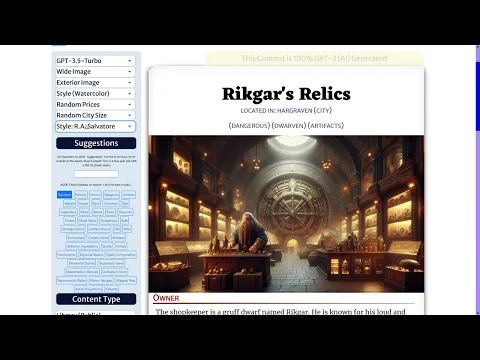The height and width of the screenshot is (360, 480).
Task: Select the Dangerous tag in suggestions
Action: (109, 221)
